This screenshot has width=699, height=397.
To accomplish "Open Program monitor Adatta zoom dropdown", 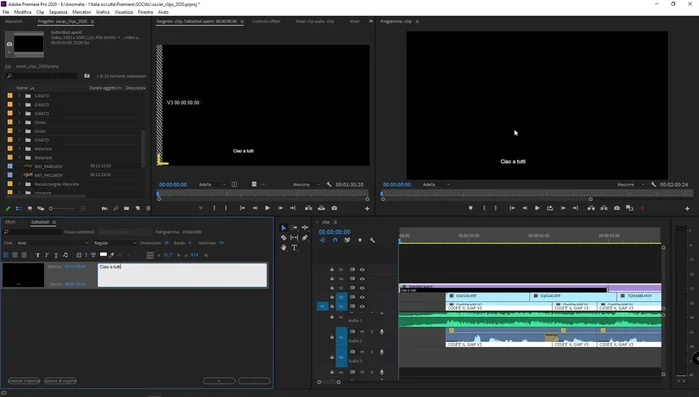I will pyautogui.click(x=436, y=184).
